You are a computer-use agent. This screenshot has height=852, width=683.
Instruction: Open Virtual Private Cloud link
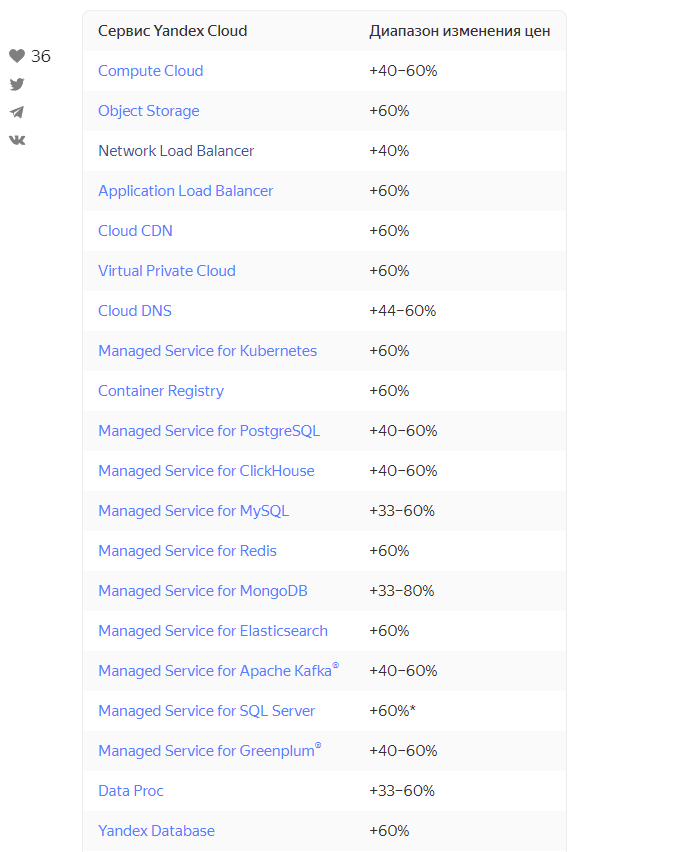(166, 271)
